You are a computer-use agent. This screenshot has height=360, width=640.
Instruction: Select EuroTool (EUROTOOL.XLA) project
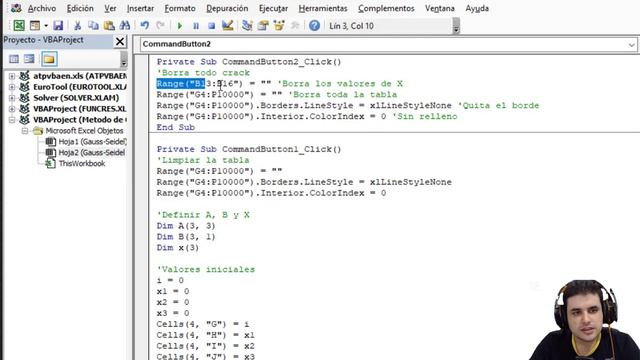coord(80,87)
